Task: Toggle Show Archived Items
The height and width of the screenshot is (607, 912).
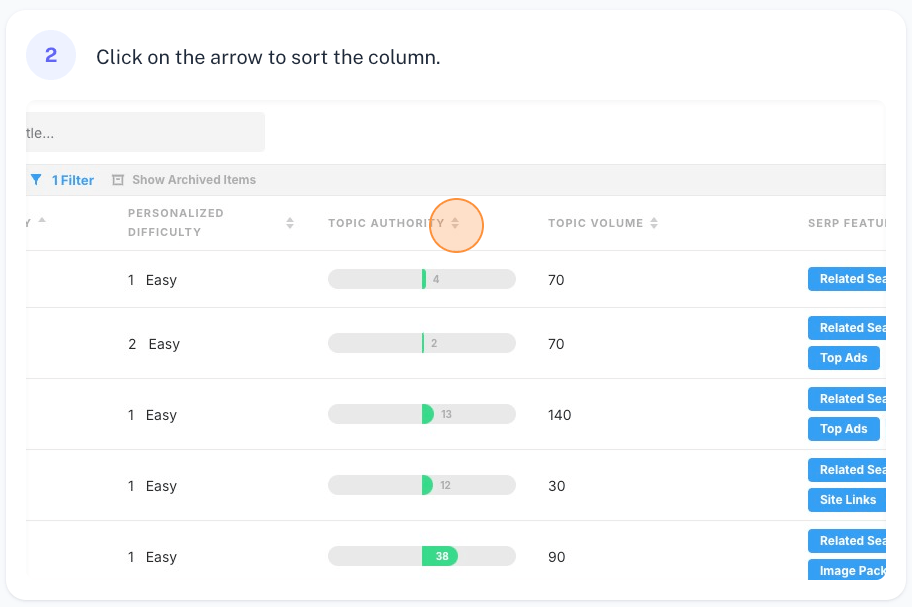Action: pos(194,180)
